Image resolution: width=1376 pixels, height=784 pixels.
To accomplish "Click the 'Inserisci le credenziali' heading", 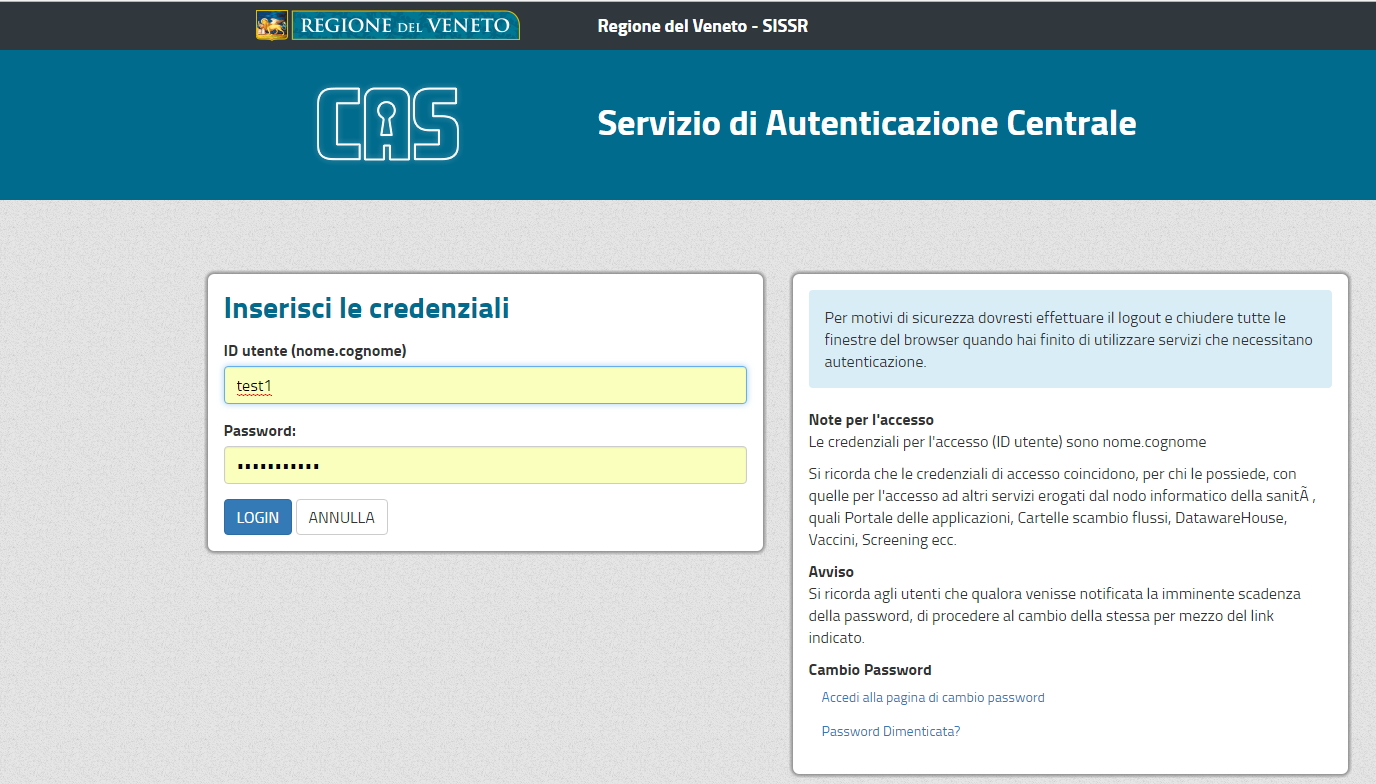I will (x=366, y=308).
